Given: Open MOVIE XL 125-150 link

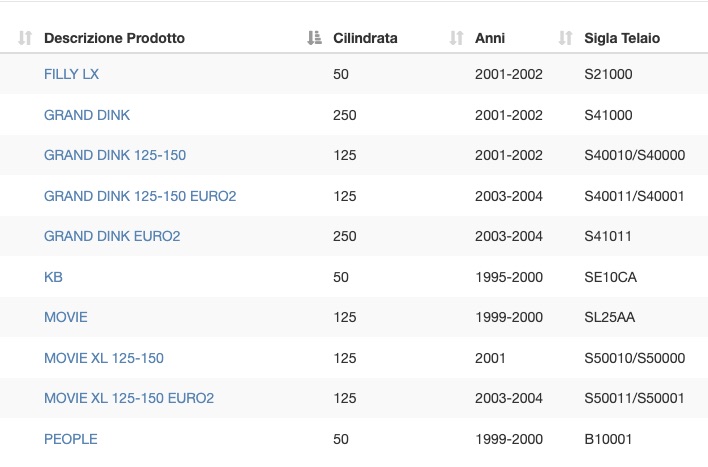Looking at the screenshot, I should (104, 358).
